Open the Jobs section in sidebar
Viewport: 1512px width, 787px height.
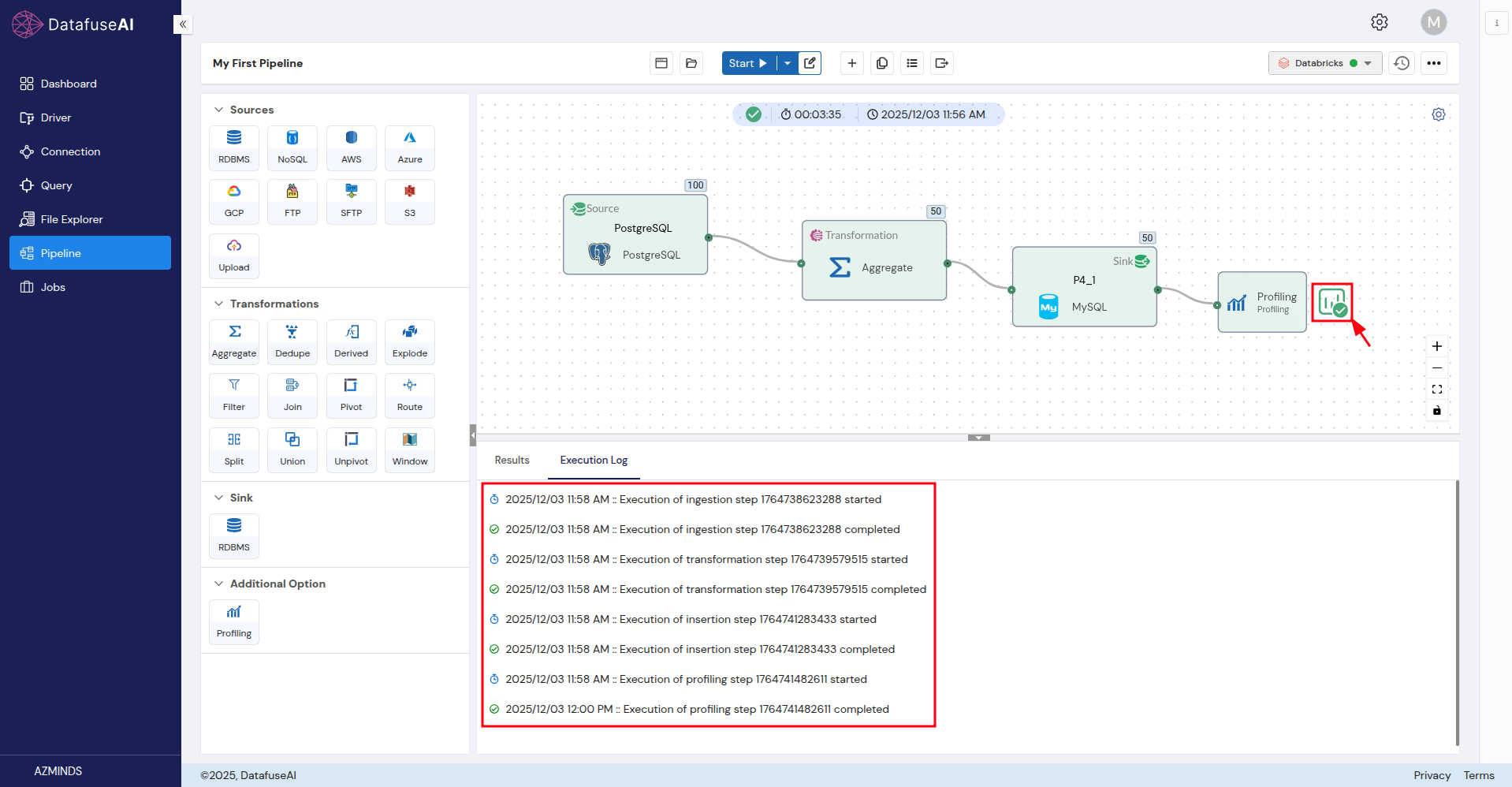(x=53, y=287)
